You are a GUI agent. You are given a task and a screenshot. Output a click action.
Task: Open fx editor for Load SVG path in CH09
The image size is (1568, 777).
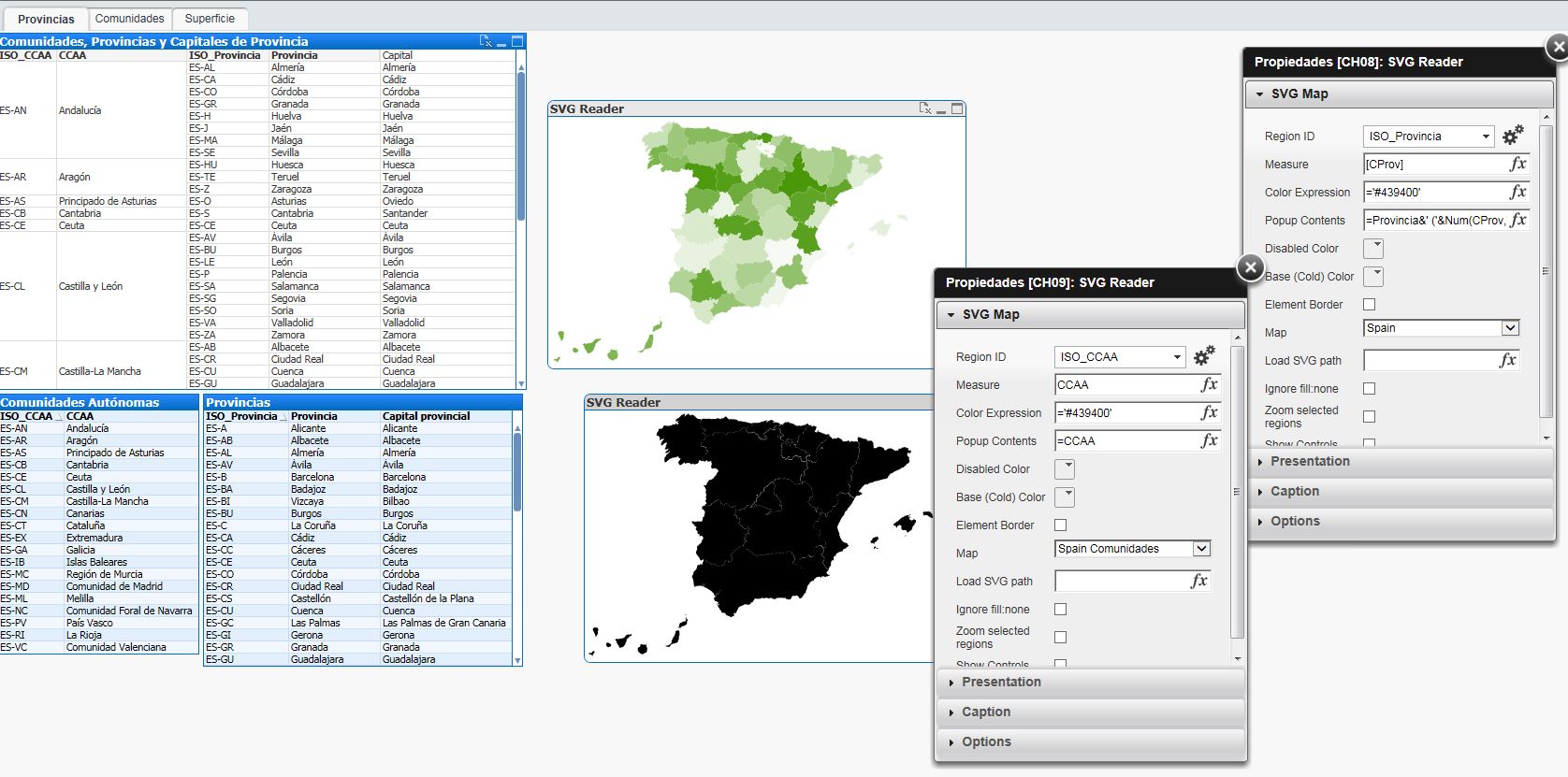coord(1198,581)
